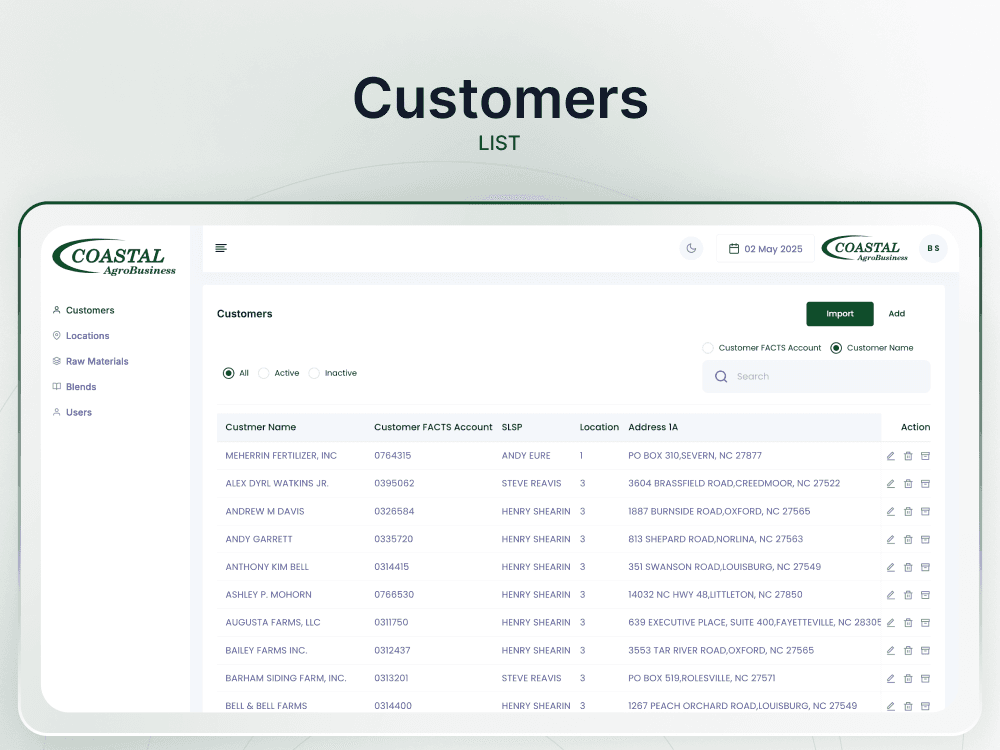Edit the ANTHONY KIM BELL row
Screen dimensions: 1000x750
(x=891, y=567)
